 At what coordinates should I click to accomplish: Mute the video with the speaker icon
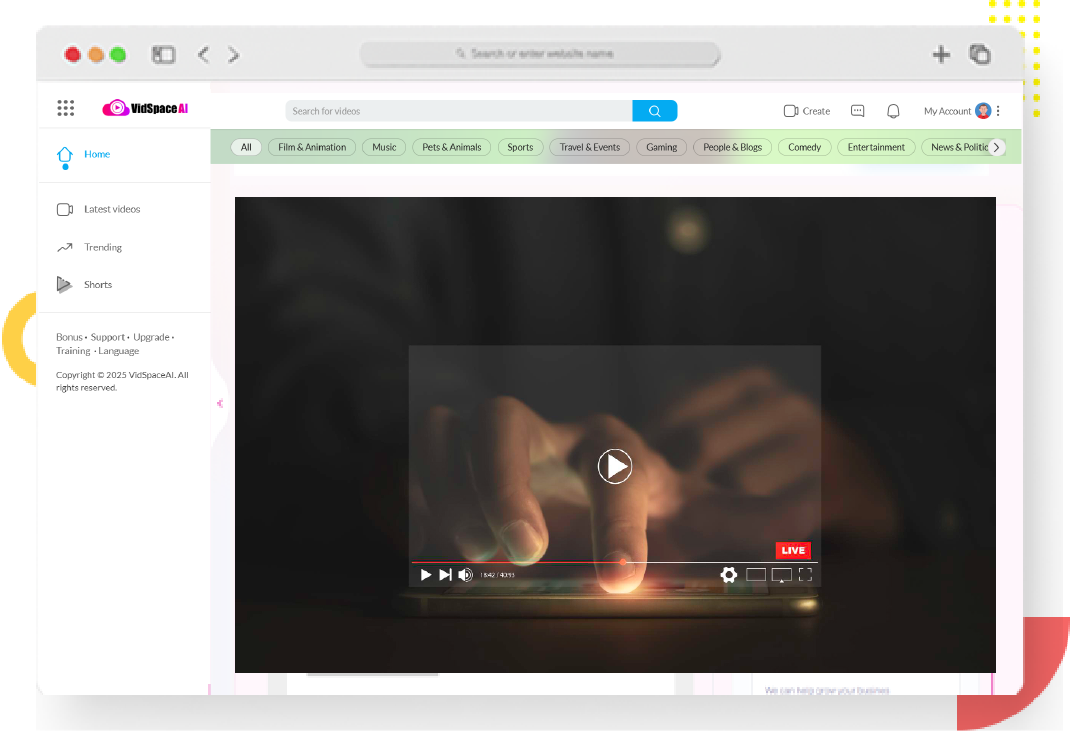point(465,575)
